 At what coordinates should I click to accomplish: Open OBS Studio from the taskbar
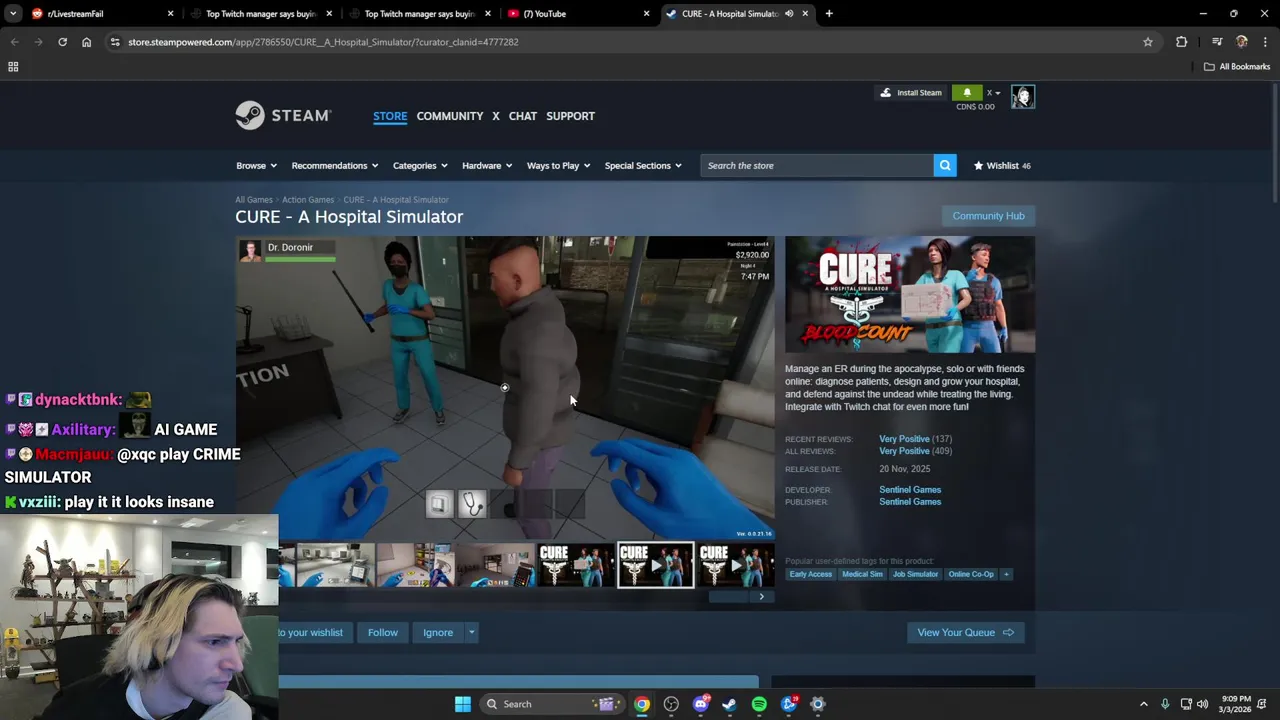pos(671,704)
